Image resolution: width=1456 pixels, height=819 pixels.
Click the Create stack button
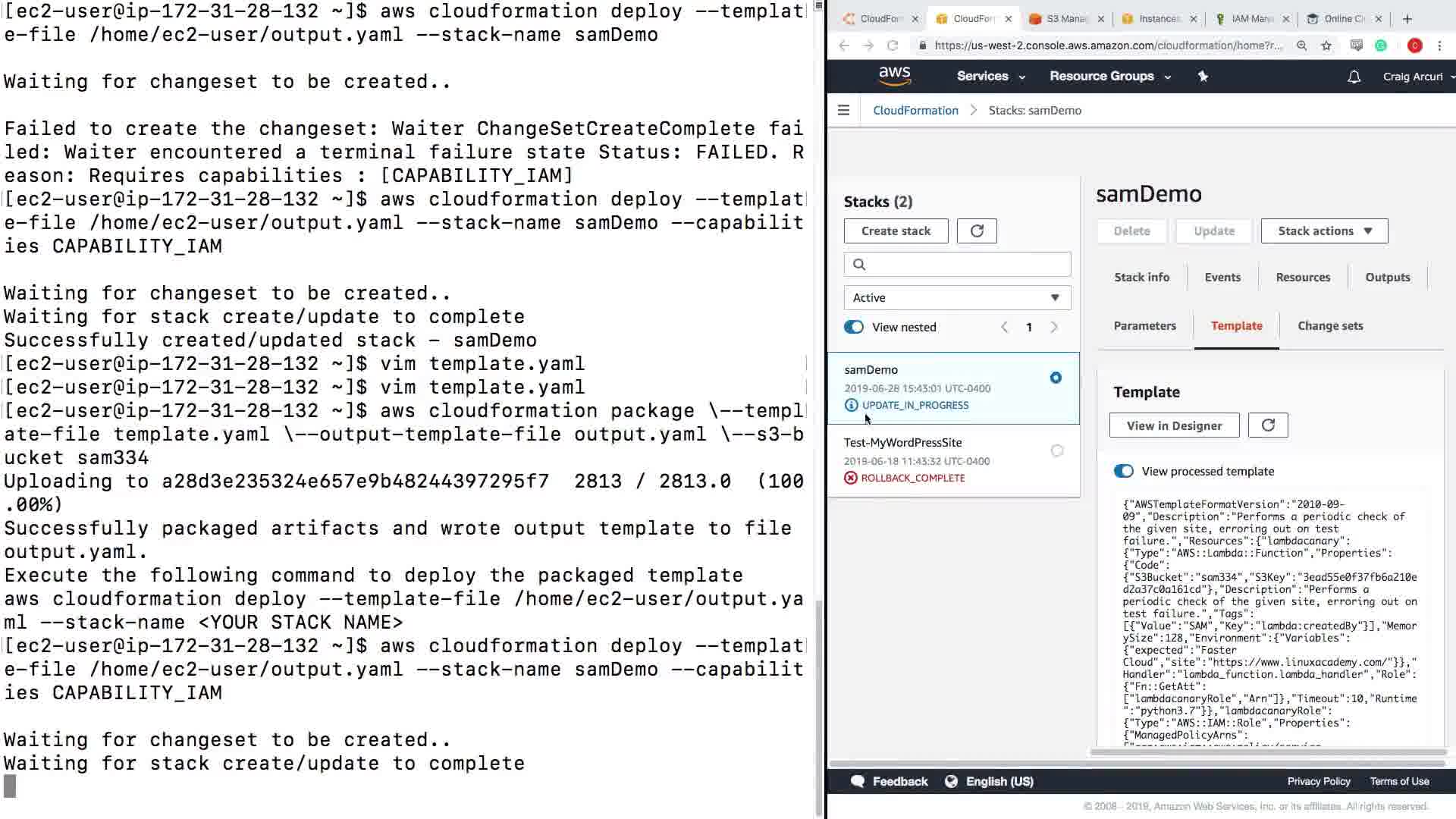[896, 231]
